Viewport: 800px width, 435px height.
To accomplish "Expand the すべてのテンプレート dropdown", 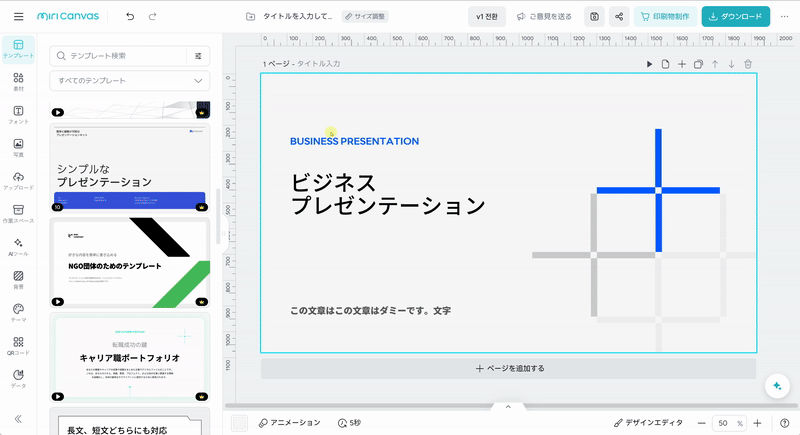I will 130,81.
